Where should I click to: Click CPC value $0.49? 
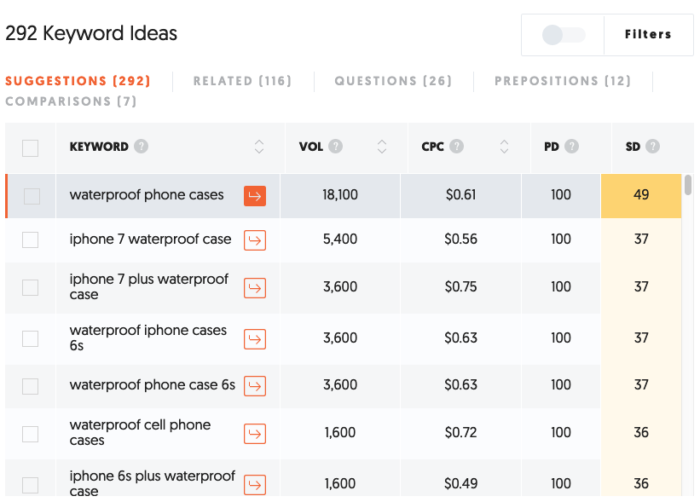tap(461, 484)
